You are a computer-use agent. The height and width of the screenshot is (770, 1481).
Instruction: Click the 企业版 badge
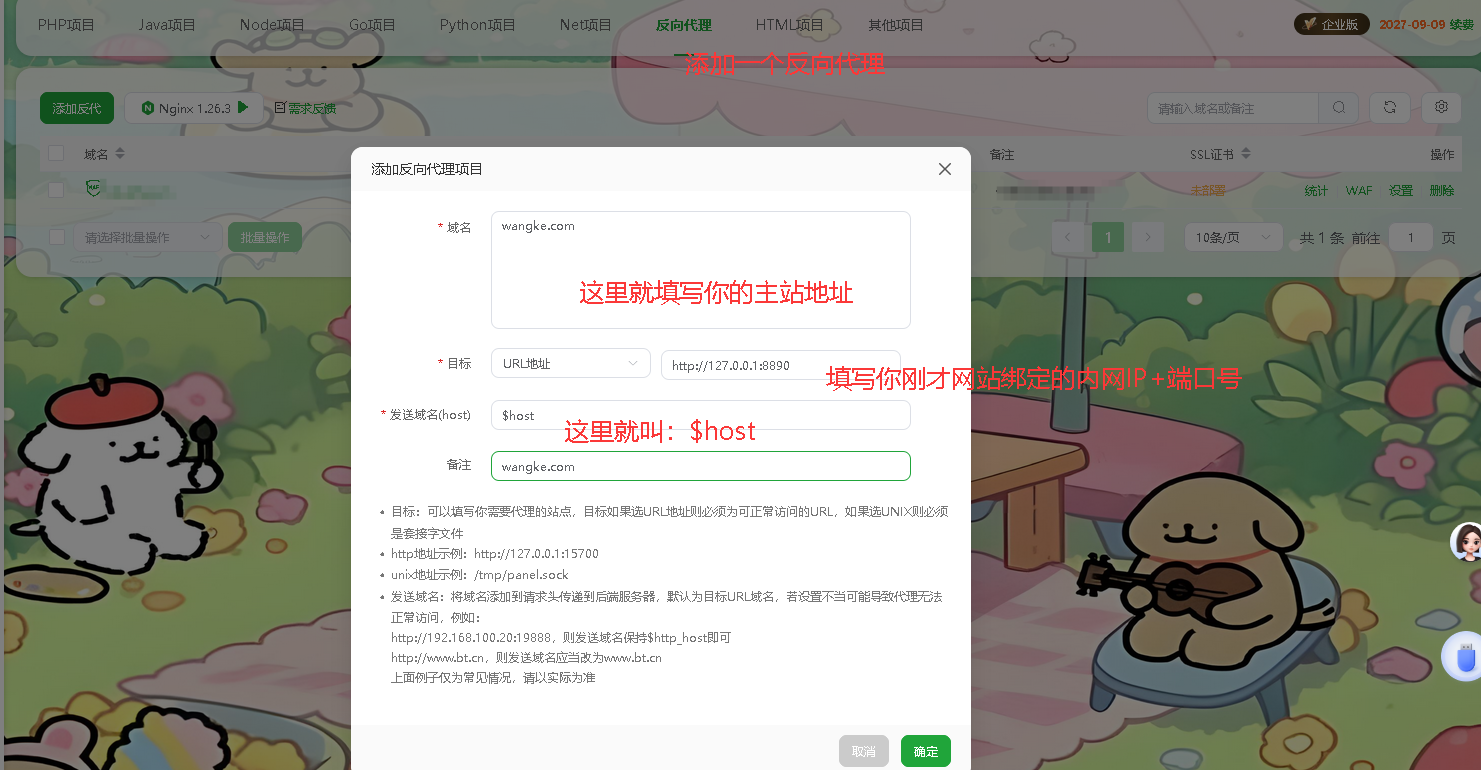pos(1331,24)
